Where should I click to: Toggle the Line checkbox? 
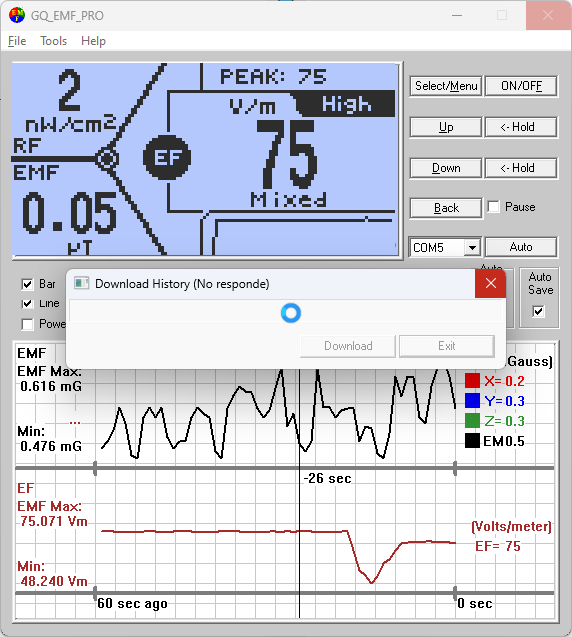(x=27, y=304)
